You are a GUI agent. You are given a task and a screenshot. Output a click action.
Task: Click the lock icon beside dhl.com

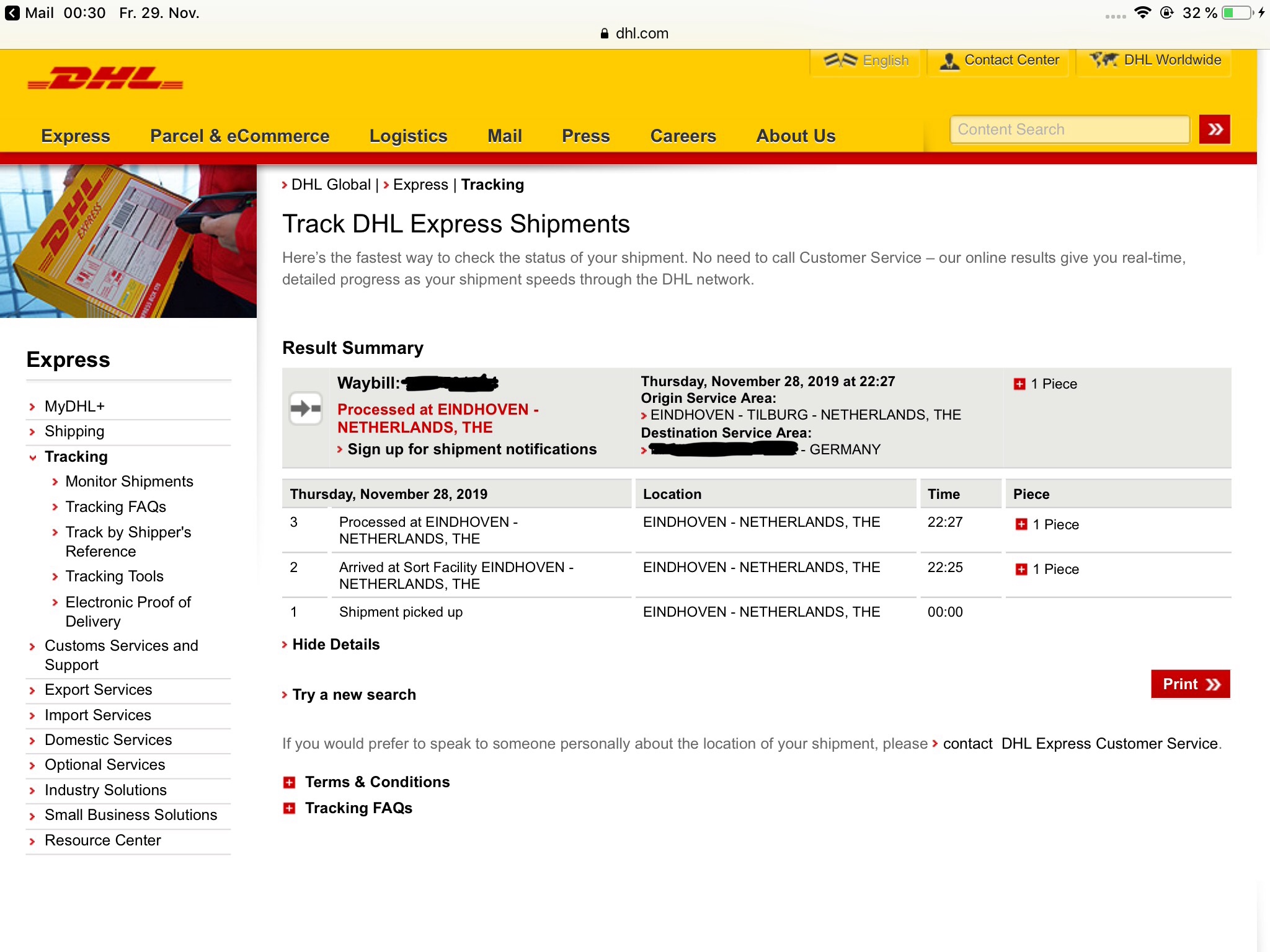point(604,33)
